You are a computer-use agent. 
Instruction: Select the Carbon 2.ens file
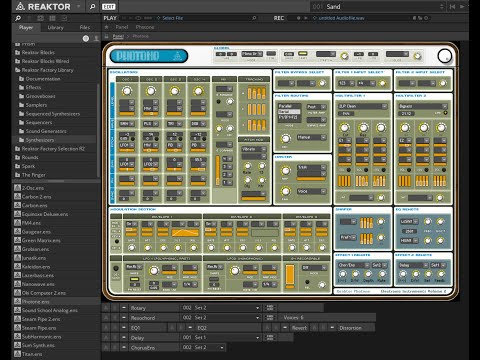[36, 197]
